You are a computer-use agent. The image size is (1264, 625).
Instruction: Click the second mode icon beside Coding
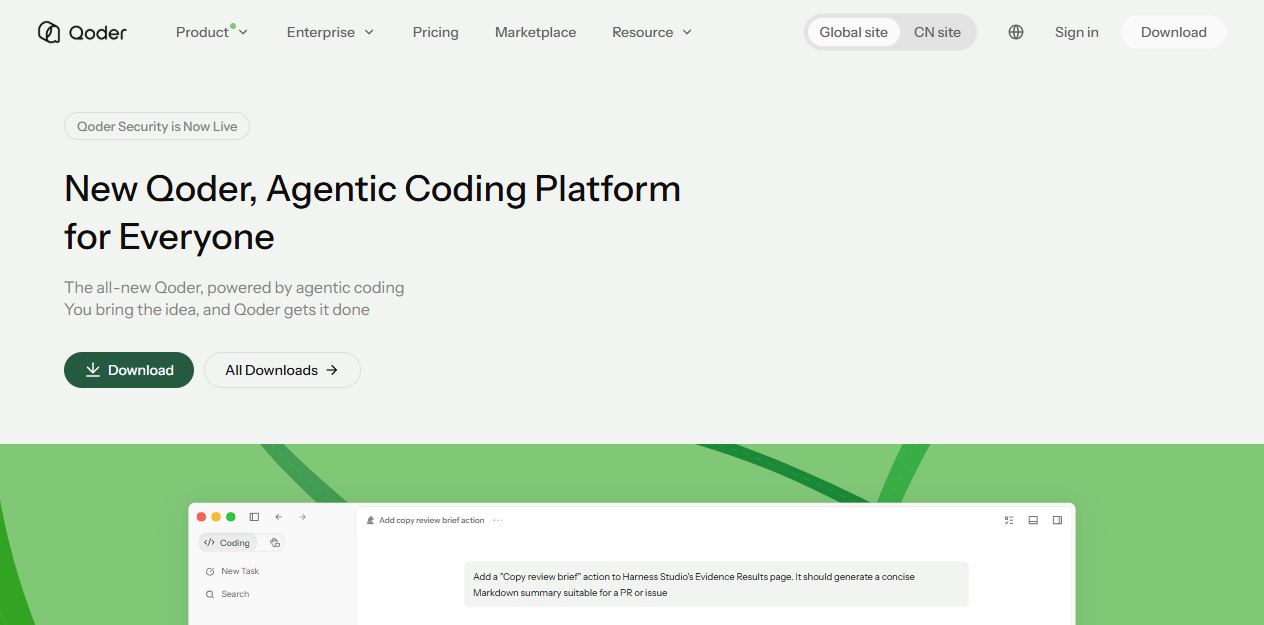(275, 543)
